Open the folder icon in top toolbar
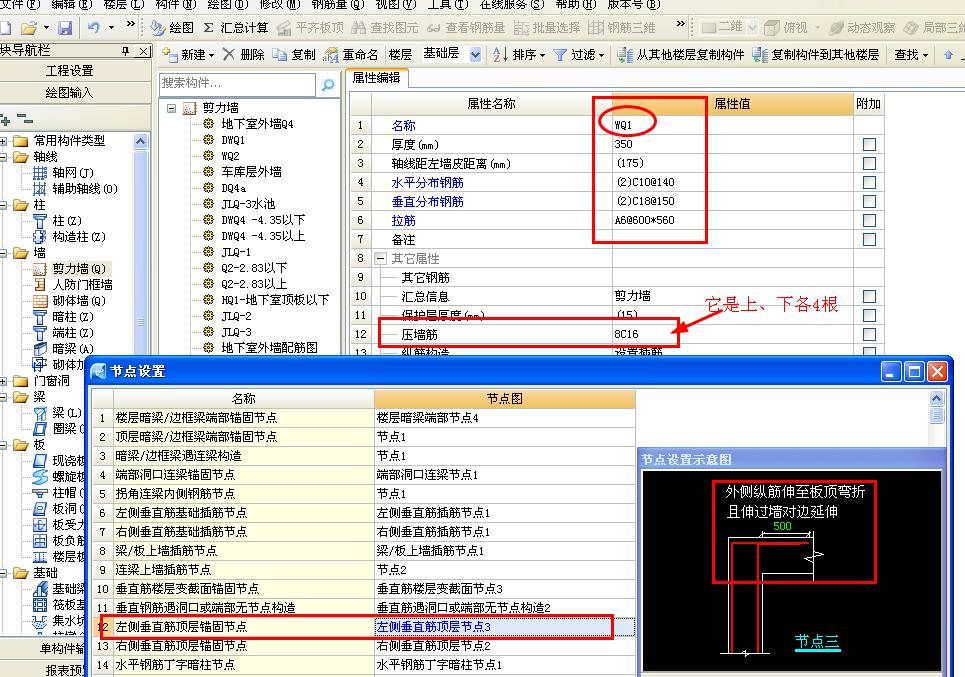Screen dimensions: 965x677 pyautogui.click(x=29, y=28)
